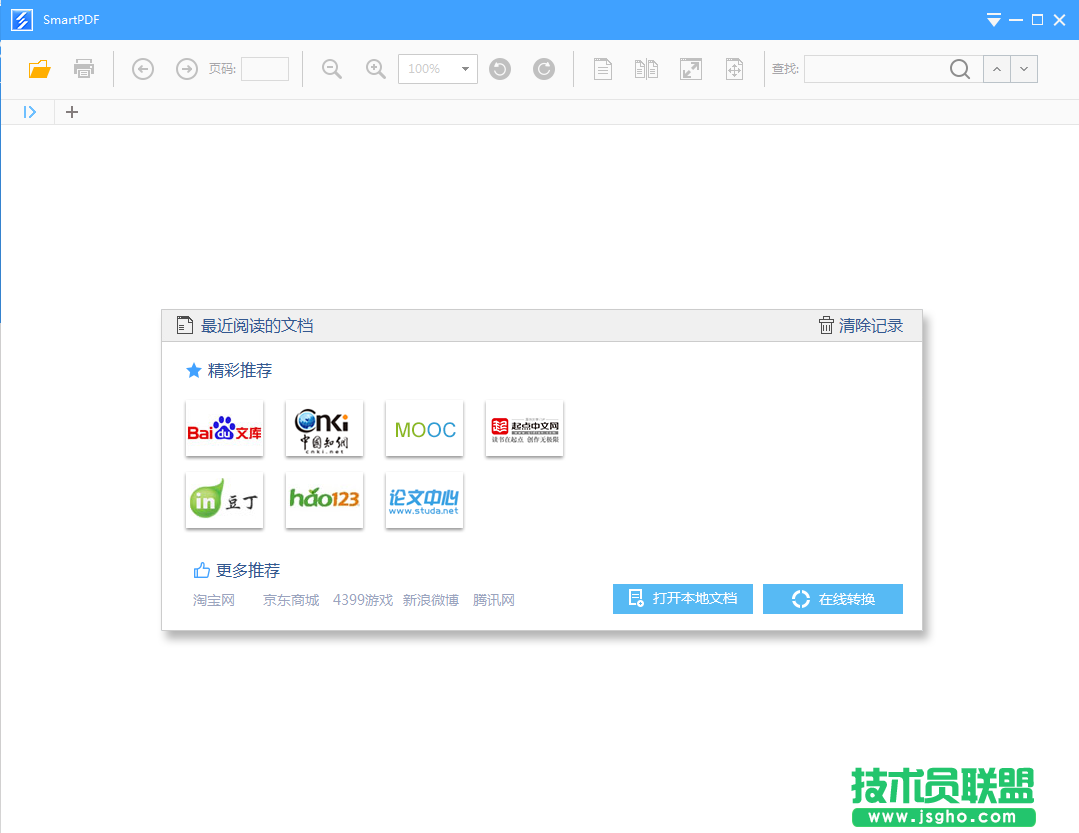Close the SmartPDF window
Viewport: 1079px width, 833px height.
pyautogui.click(x=1060, y=20)
